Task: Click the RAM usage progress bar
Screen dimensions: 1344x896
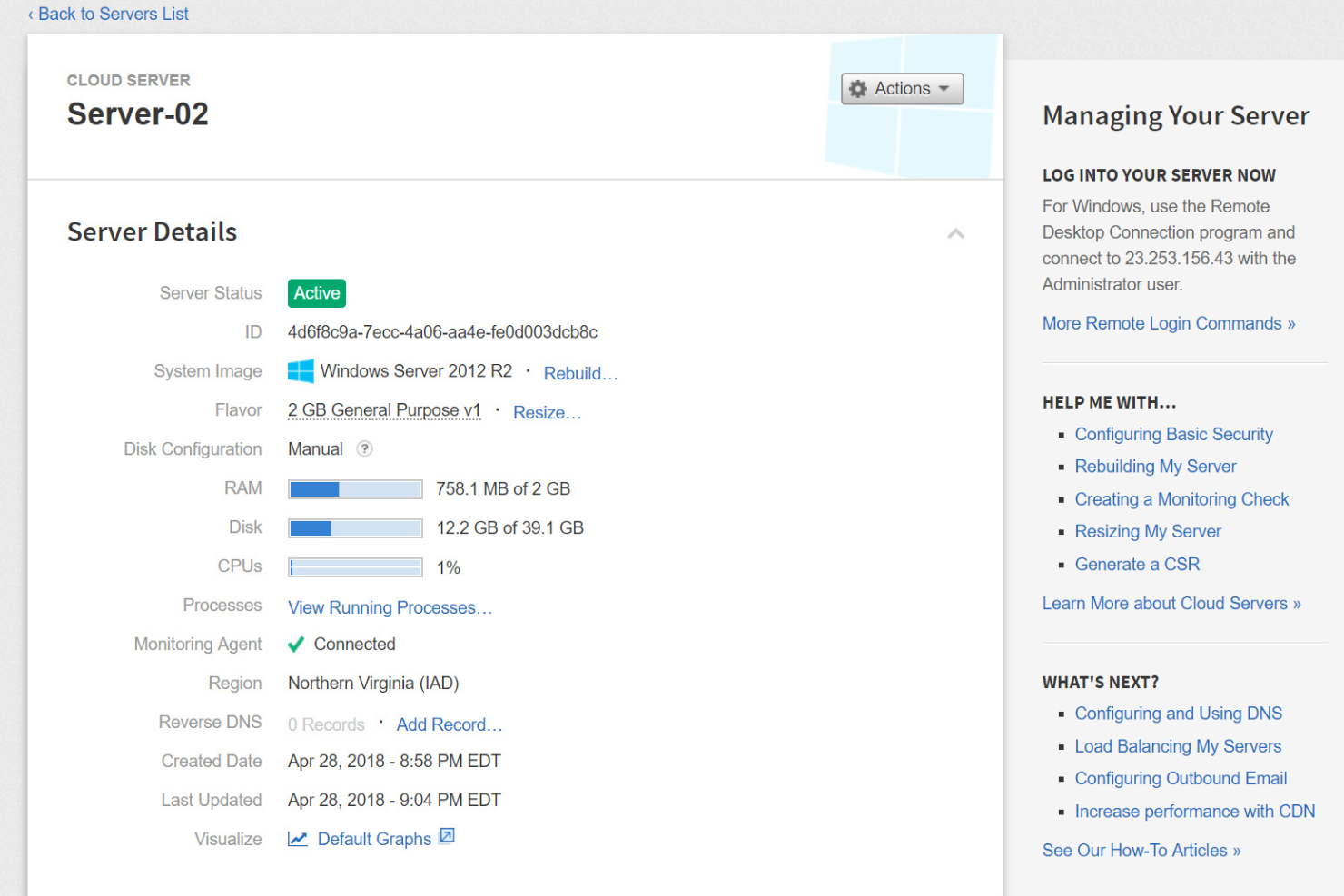Action: pyautogui.click(x=354, y=488)
